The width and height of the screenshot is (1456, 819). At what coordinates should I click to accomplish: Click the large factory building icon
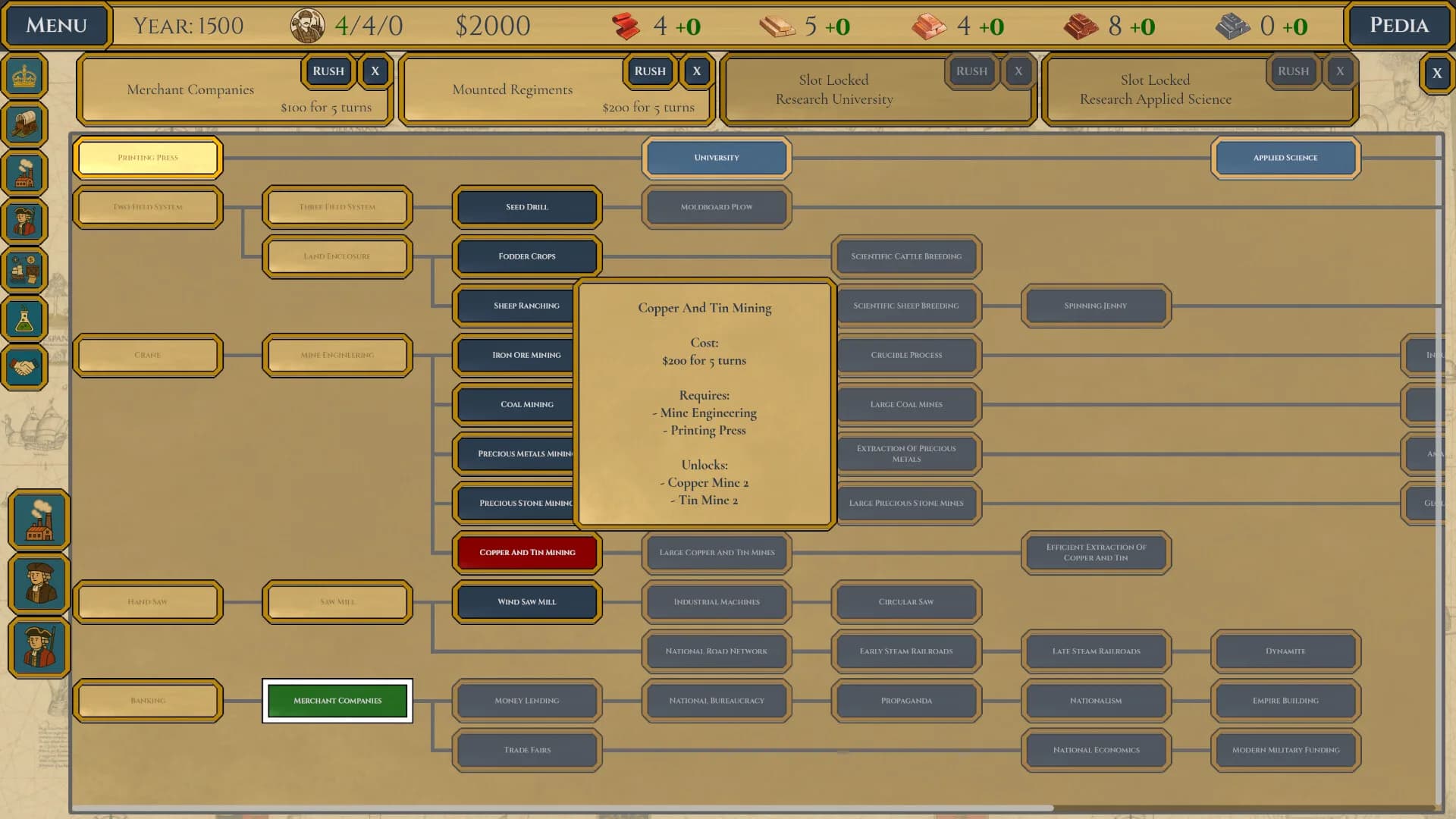point(39,520)
